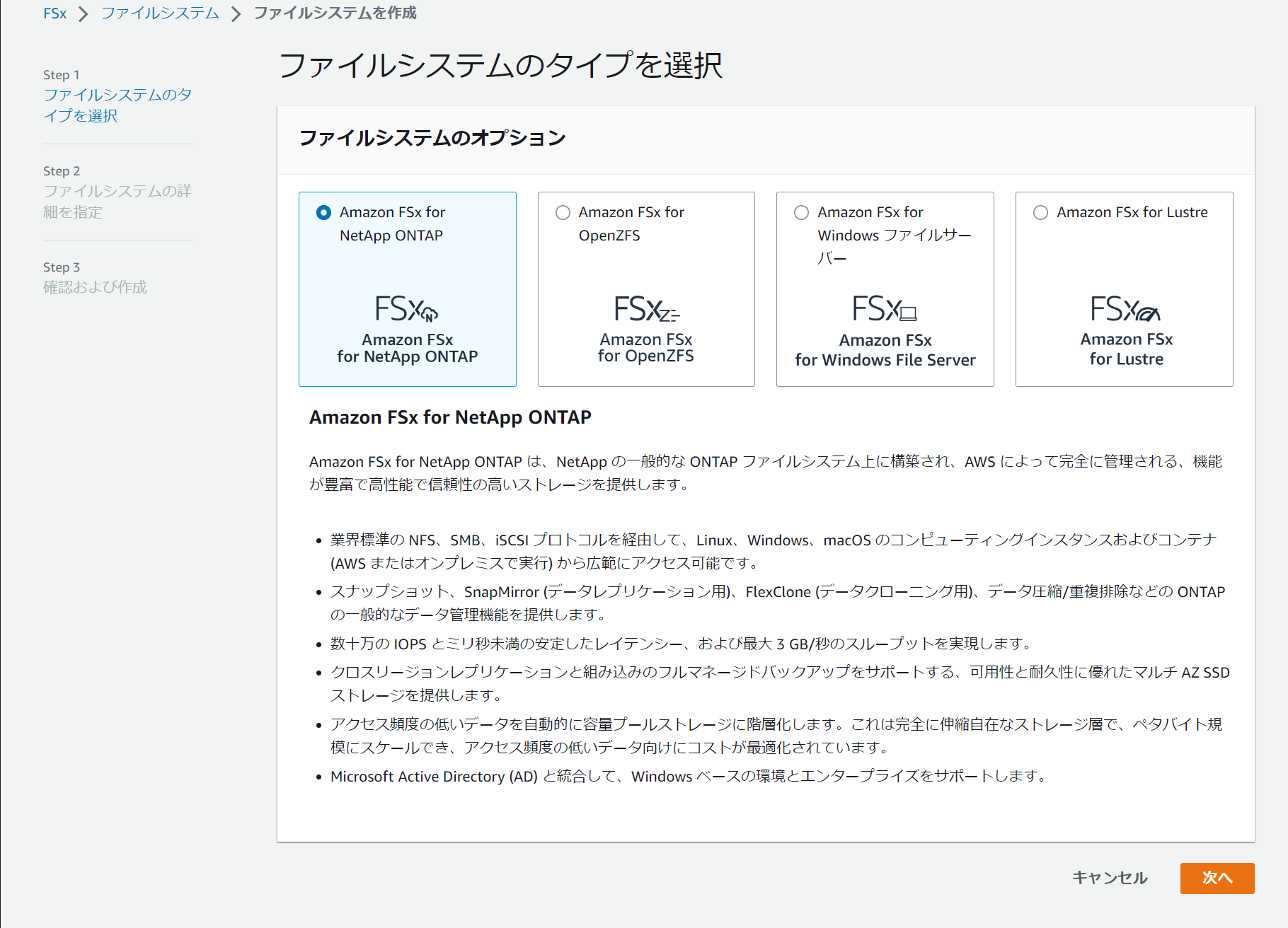
Task: Open Step 1 ファイルシステムのタイプを選択 link
Action: (x=117, y=105)
